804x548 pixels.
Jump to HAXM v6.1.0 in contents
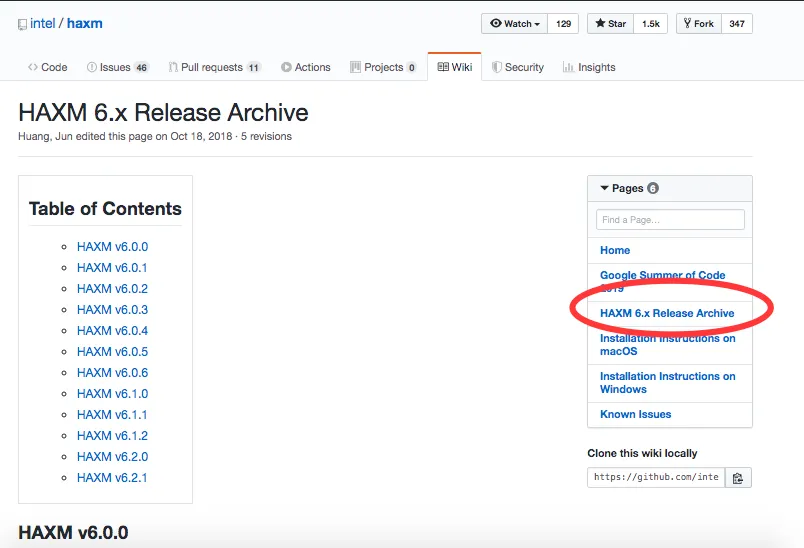[112, 394]
